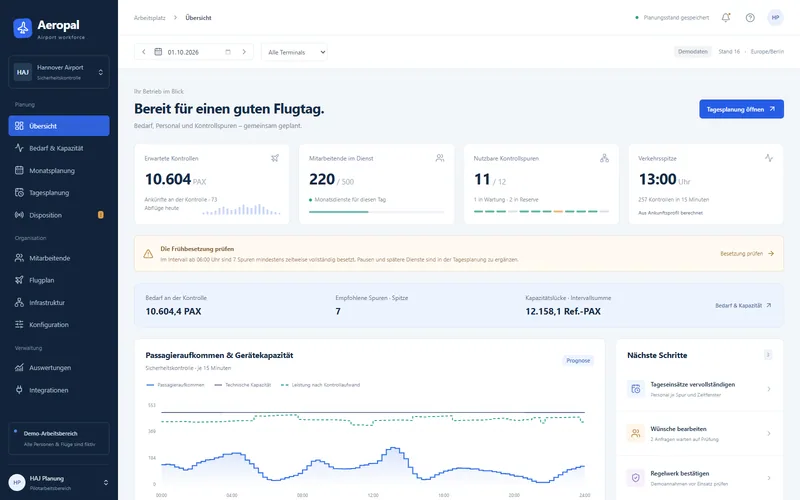Image resolution: width=800 pixels, height=500 pixels.
Task: Click the Mitarbeitende im Dienst progress bar
Action: (376, 212)
